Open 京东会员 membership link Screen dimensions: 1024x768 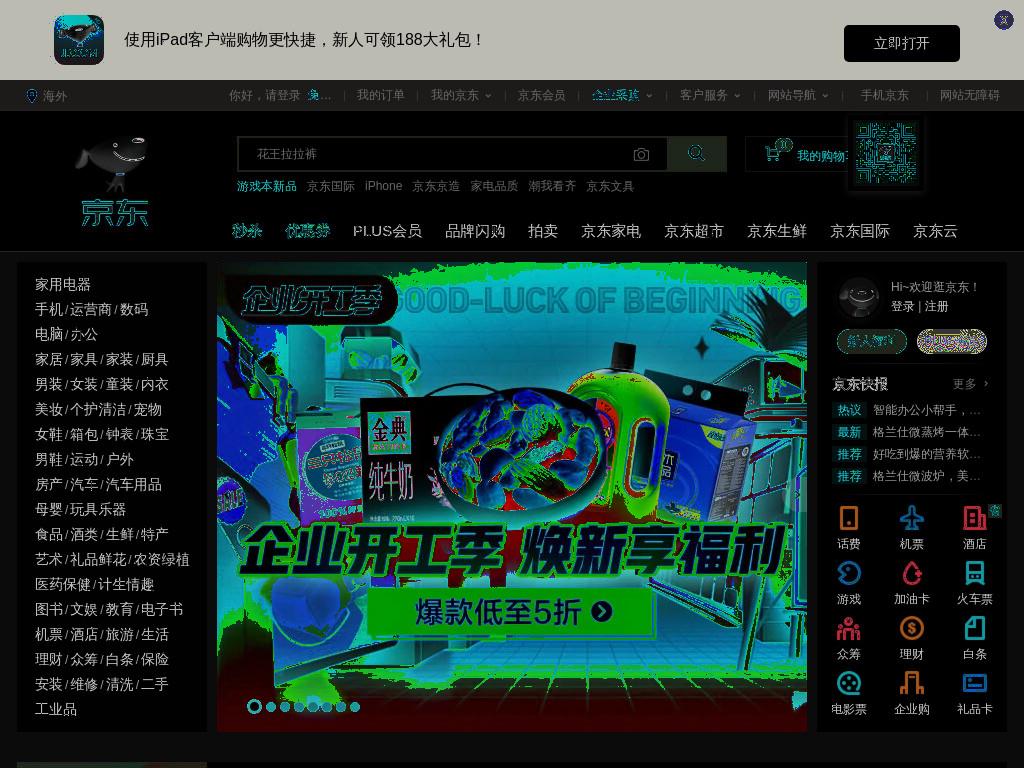click(x=541, y=95)
